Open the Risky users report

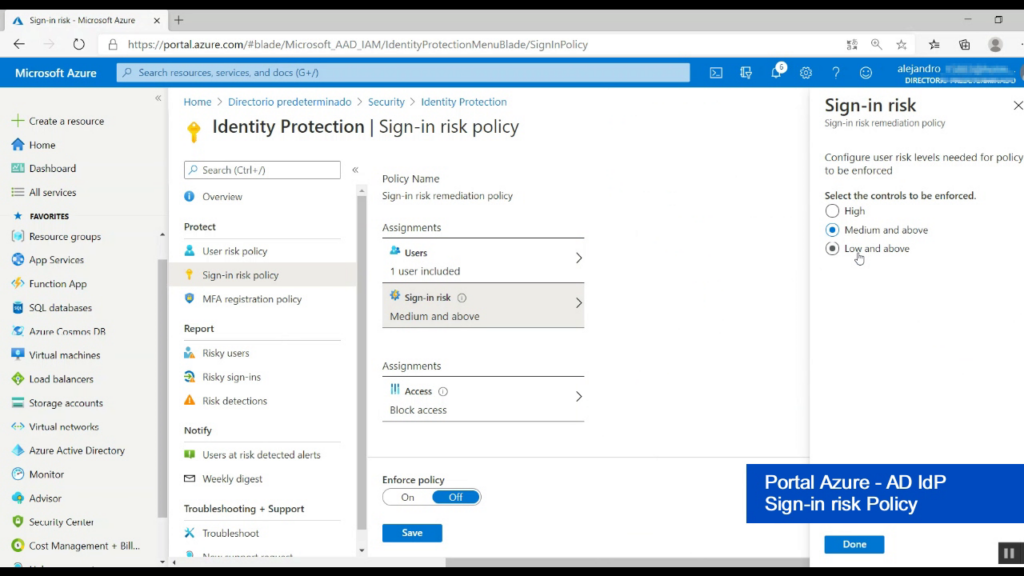point(225,353)
